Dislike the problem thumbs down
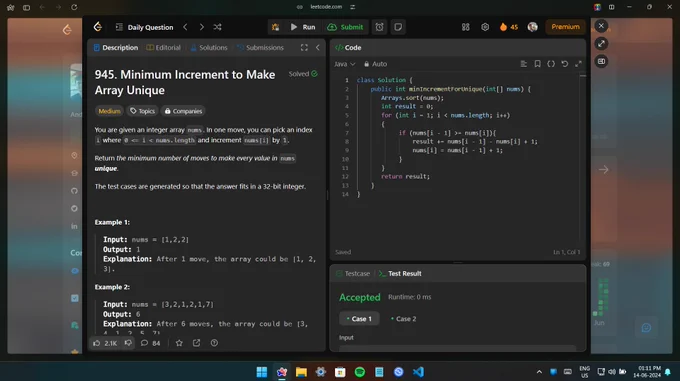This screenshot has height=381, width=680. pos(128,343)
